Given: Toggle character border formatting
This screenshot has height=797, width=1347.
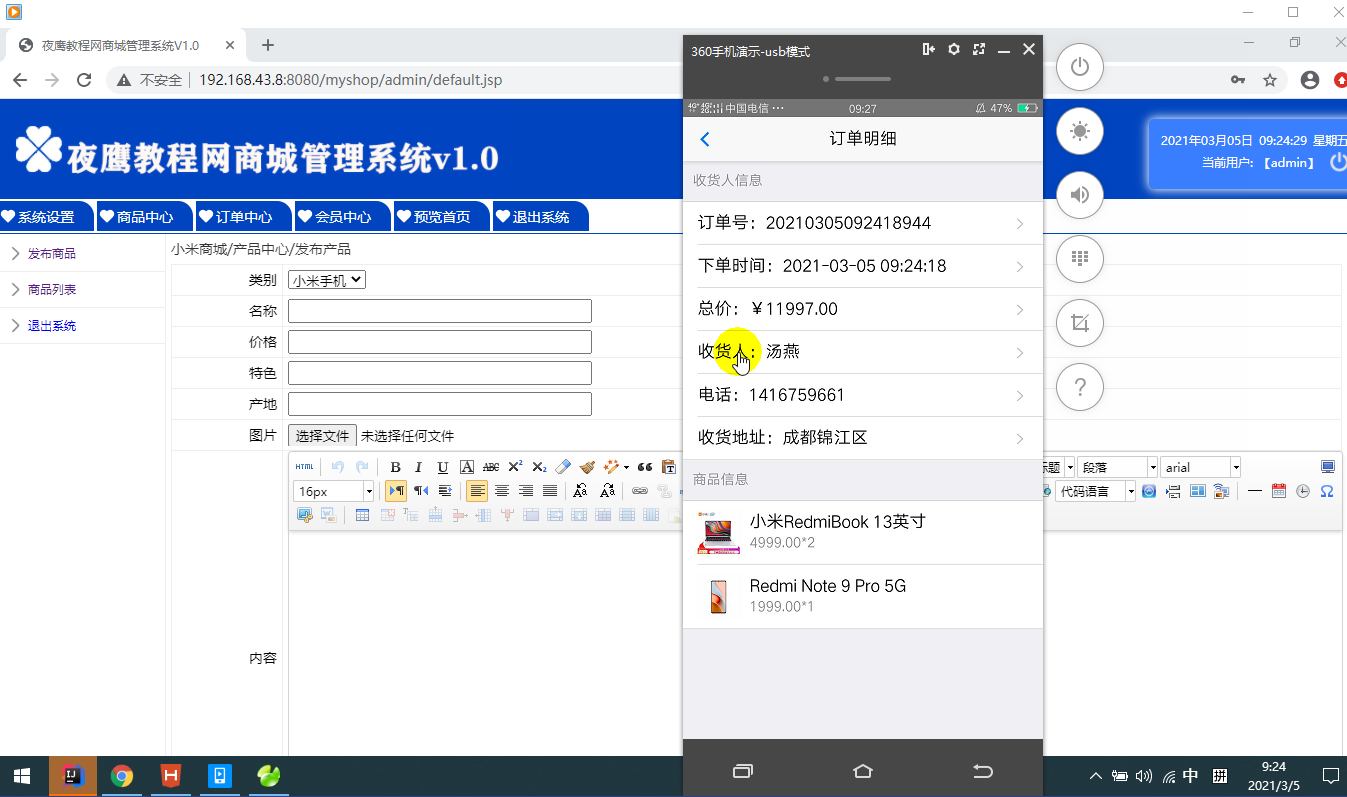Looking at the screenshot, I should 467,467.
